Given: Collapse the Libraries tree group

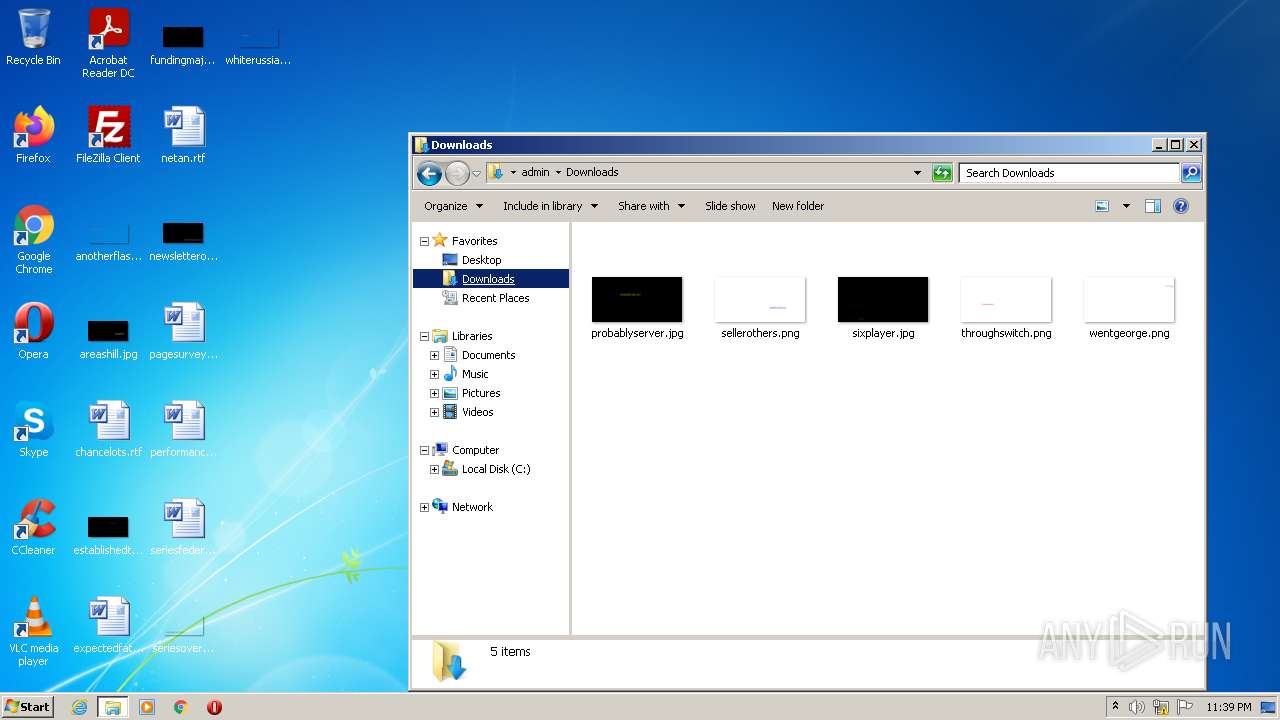Looking at the screenshot, I should click(424, 336).
